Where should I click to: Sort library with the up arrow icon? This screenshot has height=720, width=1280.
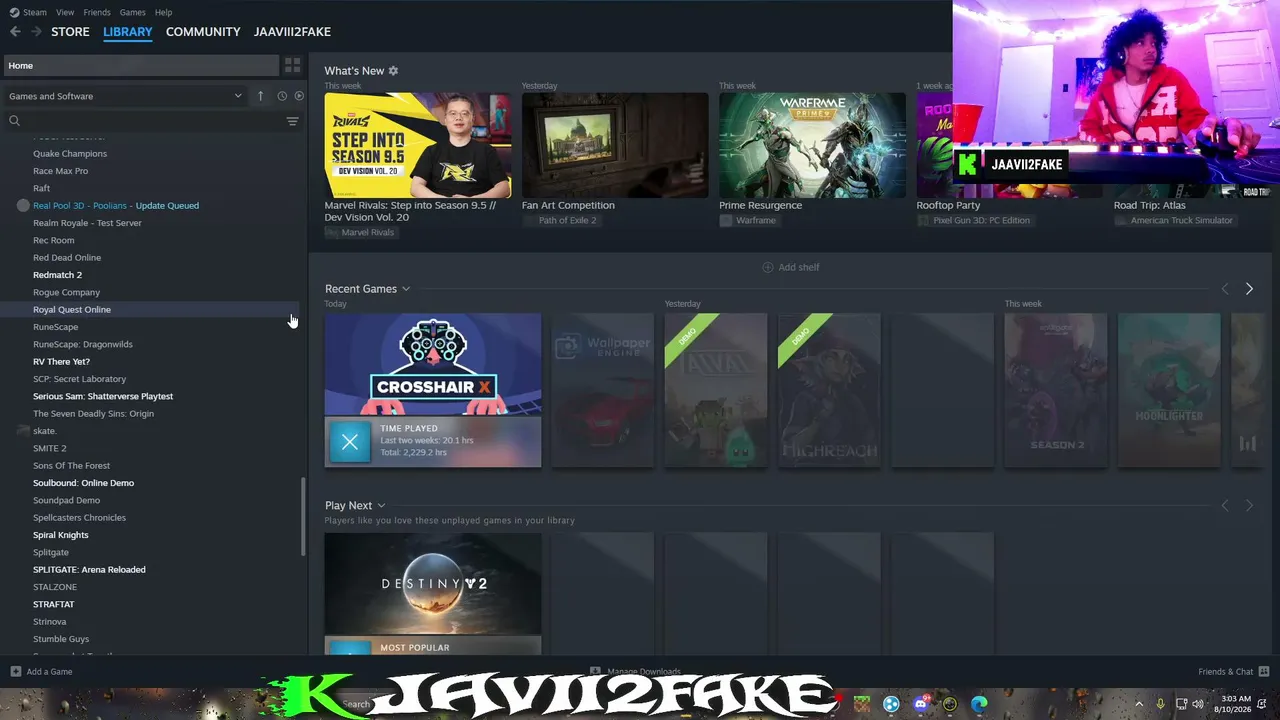[x=261, y=96]
